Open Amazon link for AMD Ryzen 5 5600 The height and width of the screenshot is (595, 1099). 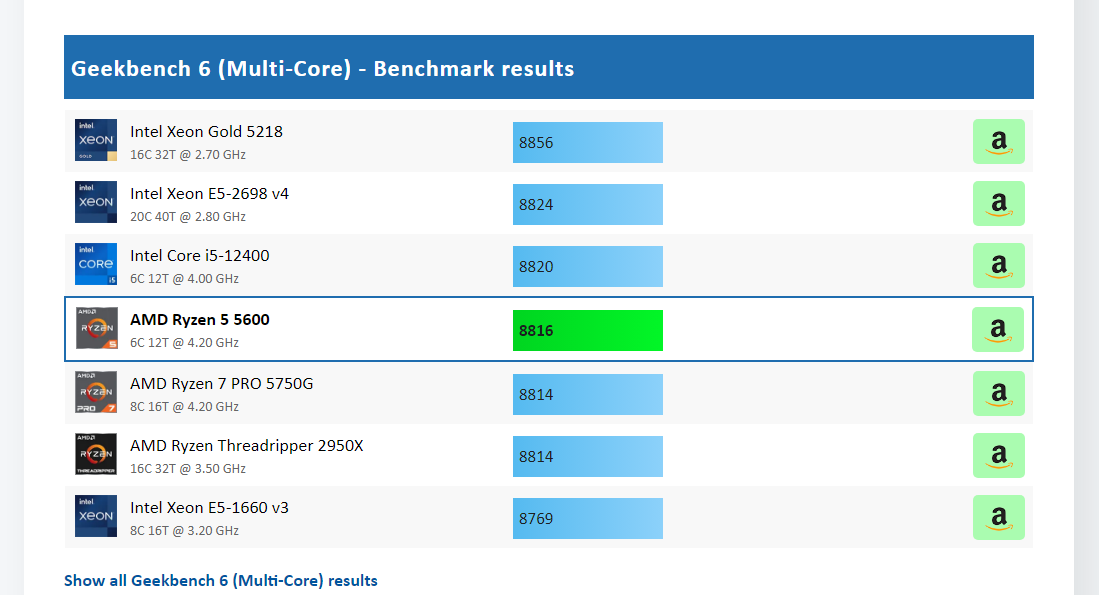point(997,329)
